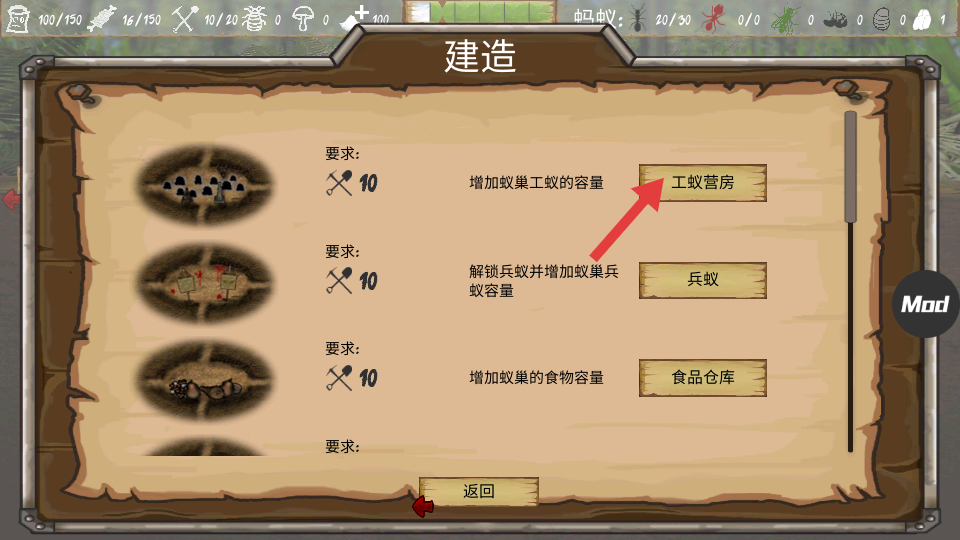Image resolution: width=960 pixels, height=540 pixels.
Task: Click the 返回 button
Action: coord(478,491)
